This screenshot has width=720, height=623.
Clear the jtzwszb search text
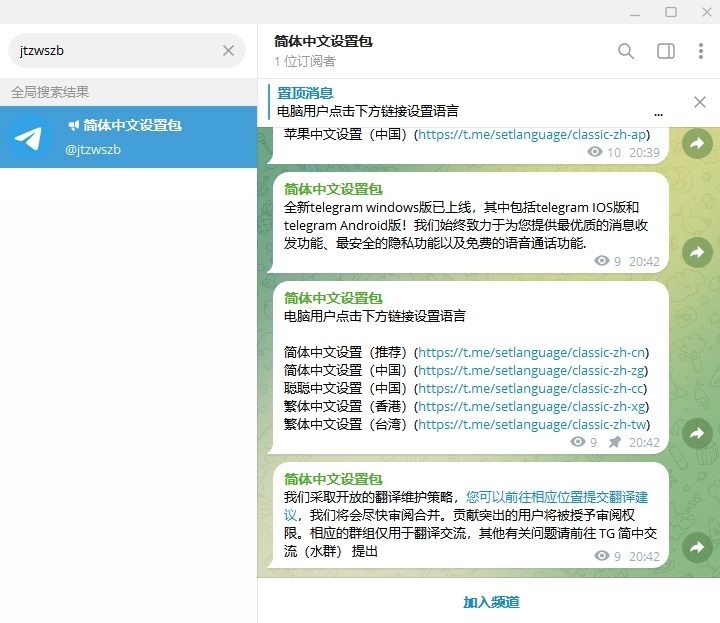[228, 51]
